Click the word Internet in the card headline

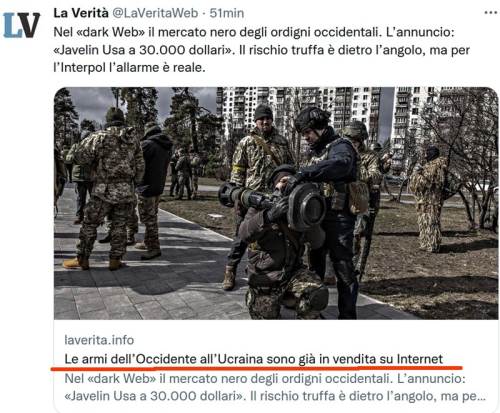point(420,359)
